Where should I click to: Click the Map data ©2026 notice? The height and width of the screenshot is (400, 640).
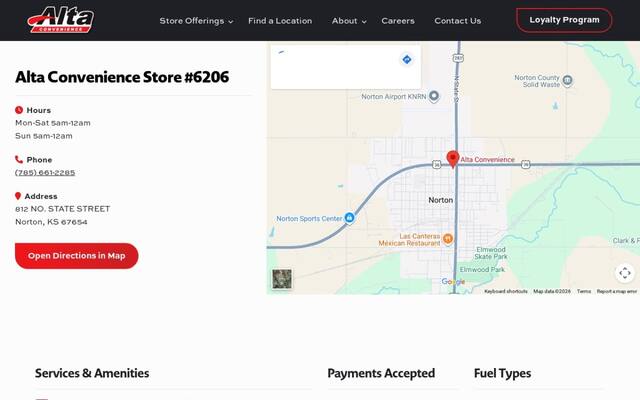coord(552,291)
